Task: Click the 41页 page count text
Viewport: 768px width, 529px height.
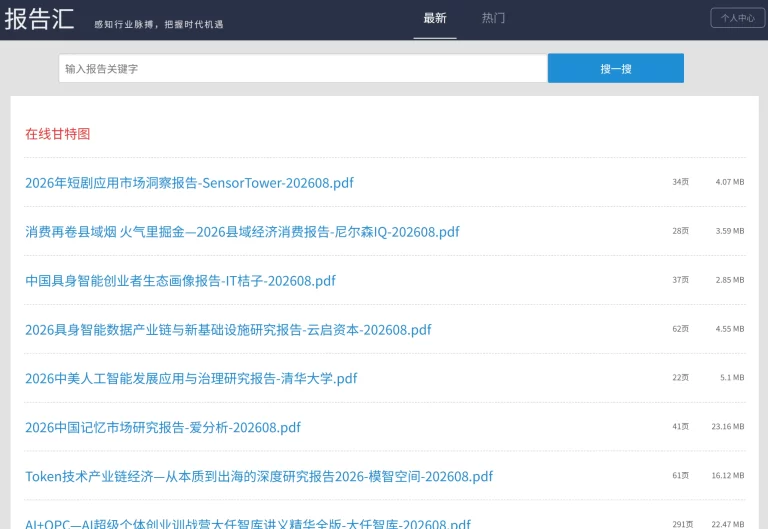Action: point(680,427)
